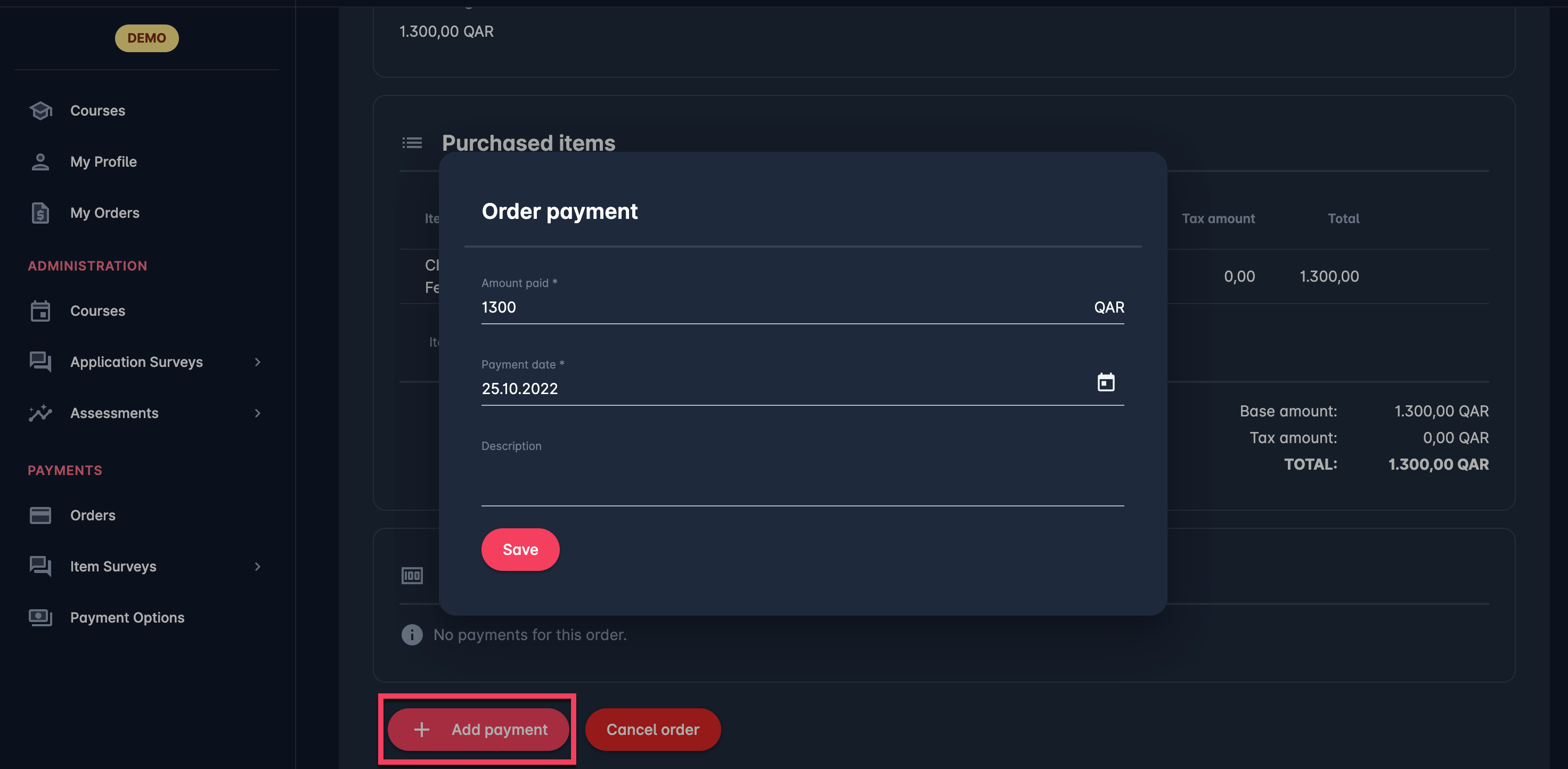Focus the Amount paid input field

779,307
